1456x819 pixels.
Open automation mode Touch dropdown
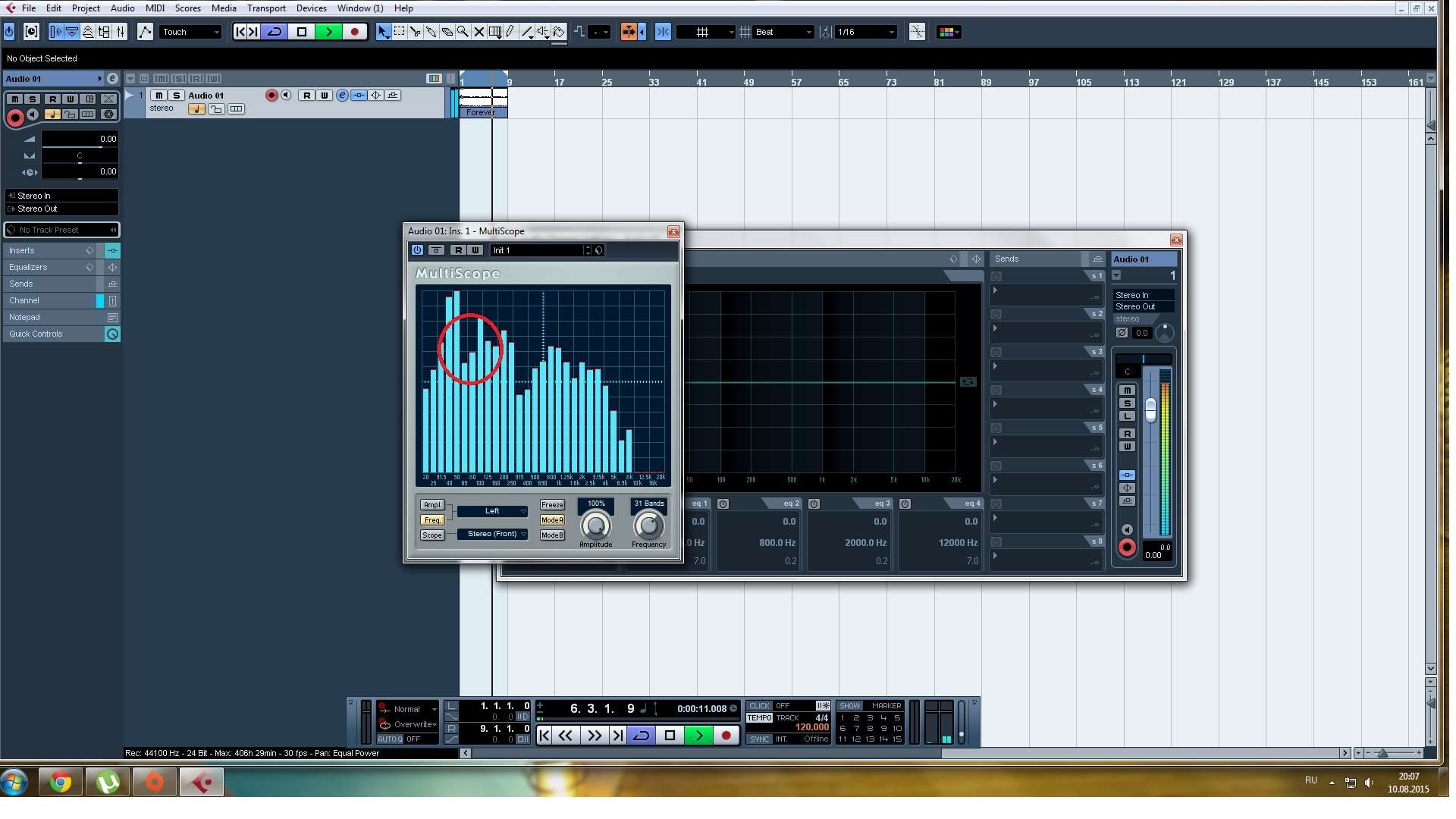click(190, 32)
